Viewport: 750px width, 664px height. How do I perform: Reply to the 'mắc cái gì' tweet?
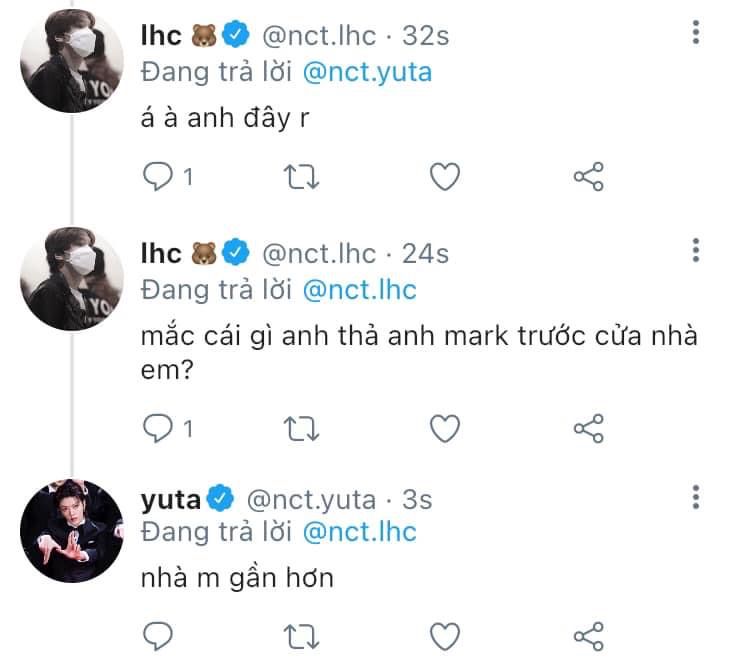point(158,428)
